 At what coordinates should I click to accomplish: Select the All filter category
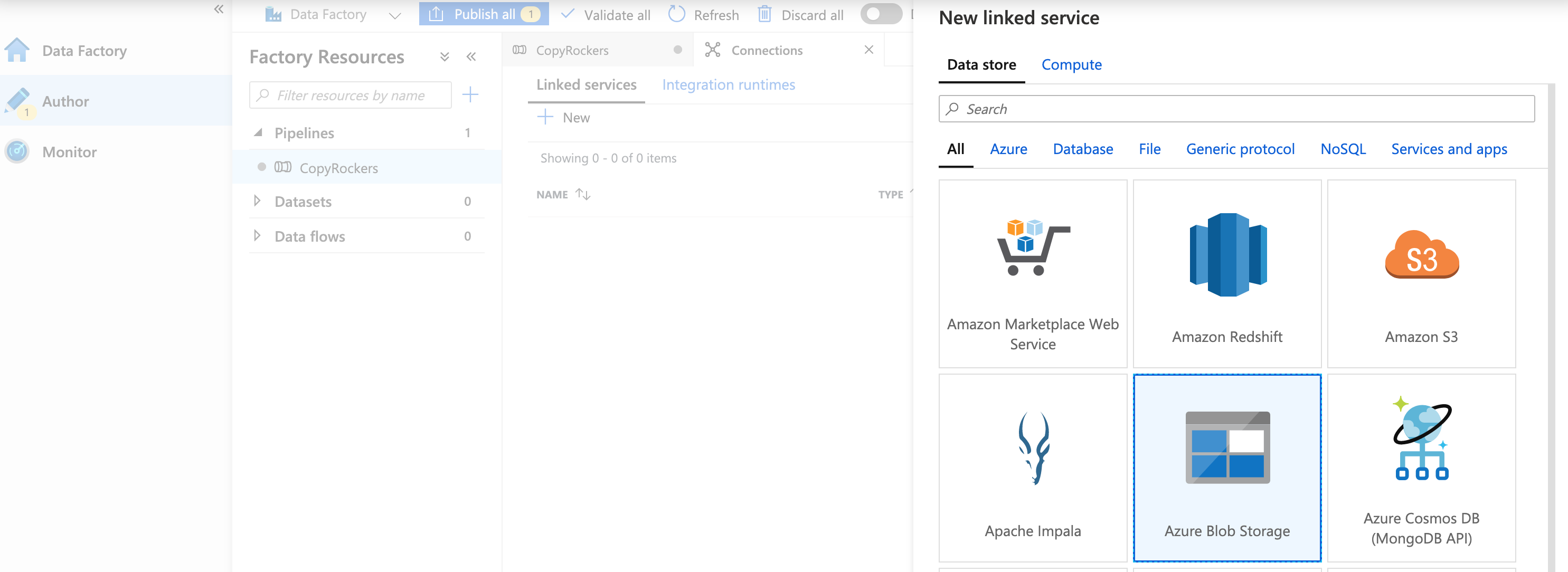pyautogui.click(x=956, y=149)
